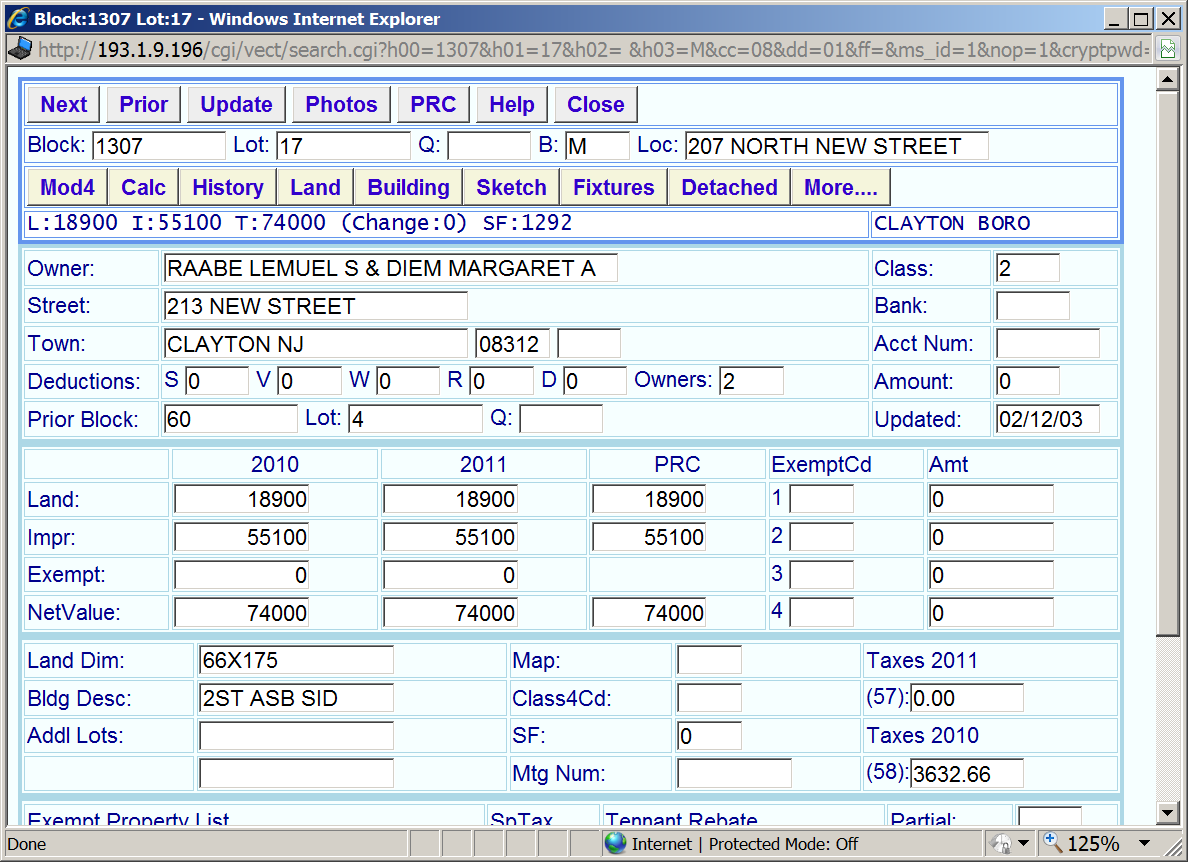The width and height of the screenshot is (1188, 862).
Task: Click the Next record button
Action: (64, 105)
